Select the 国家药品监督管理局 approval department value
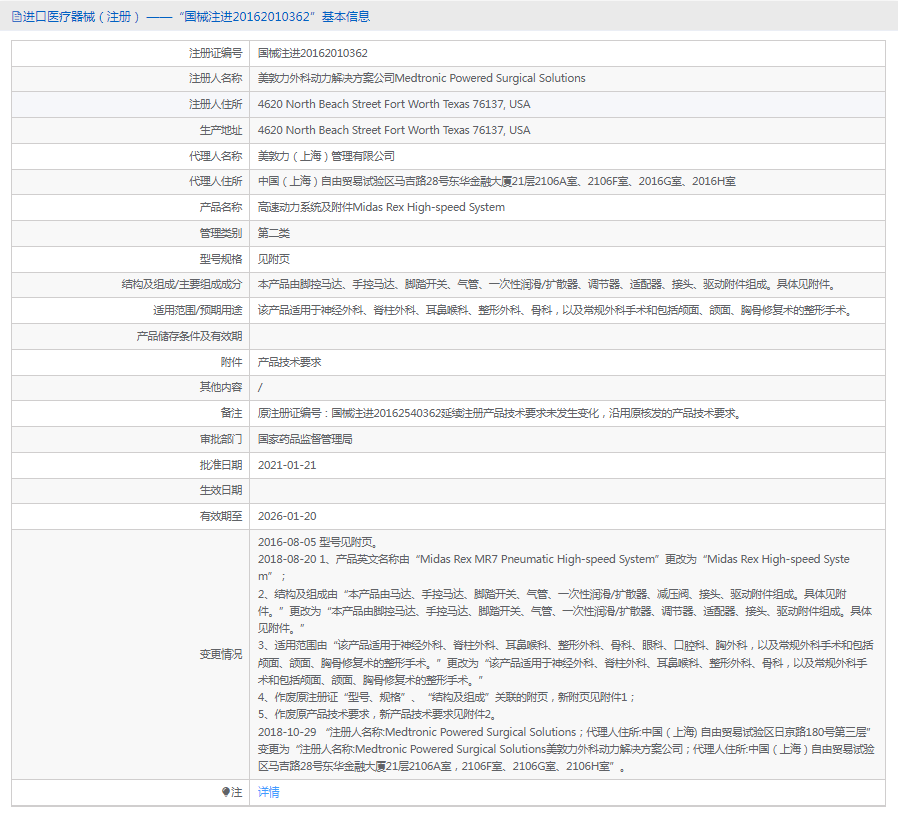The width and height of the screenshot is (898, 816). 305,439
